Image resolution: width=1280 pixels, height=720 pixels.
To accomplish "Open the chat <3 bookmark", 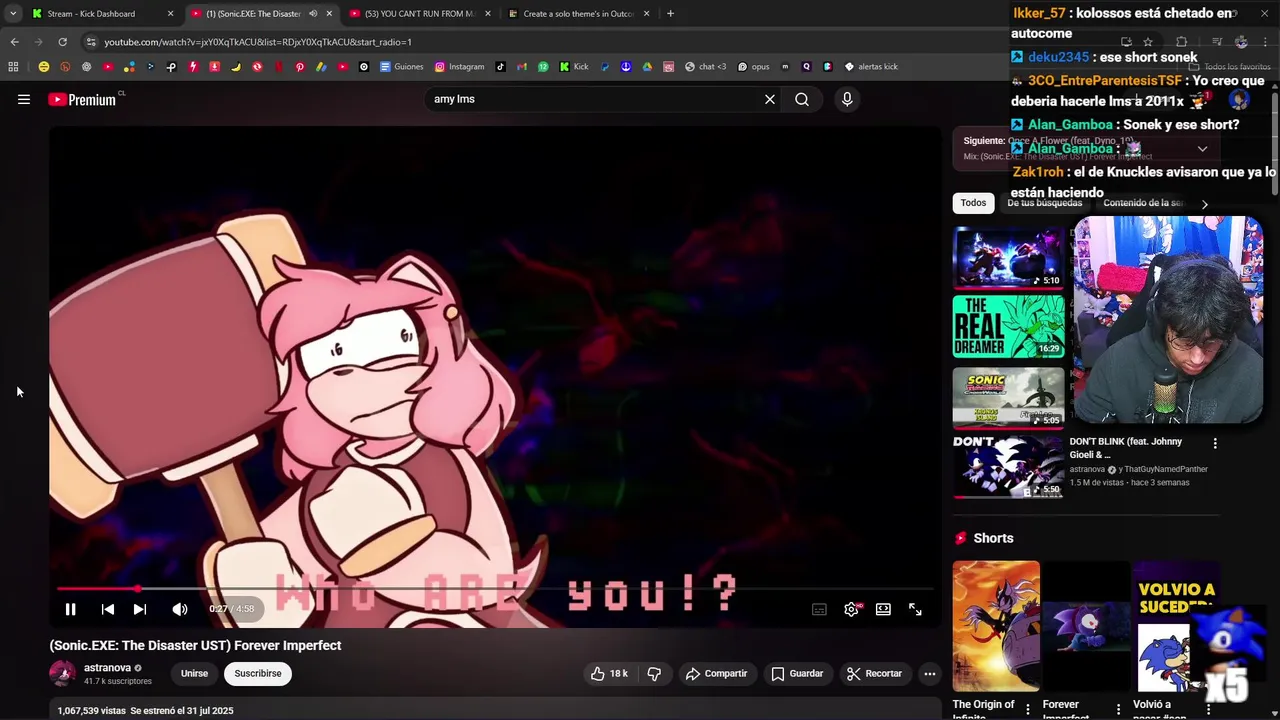I will (705, 67).
